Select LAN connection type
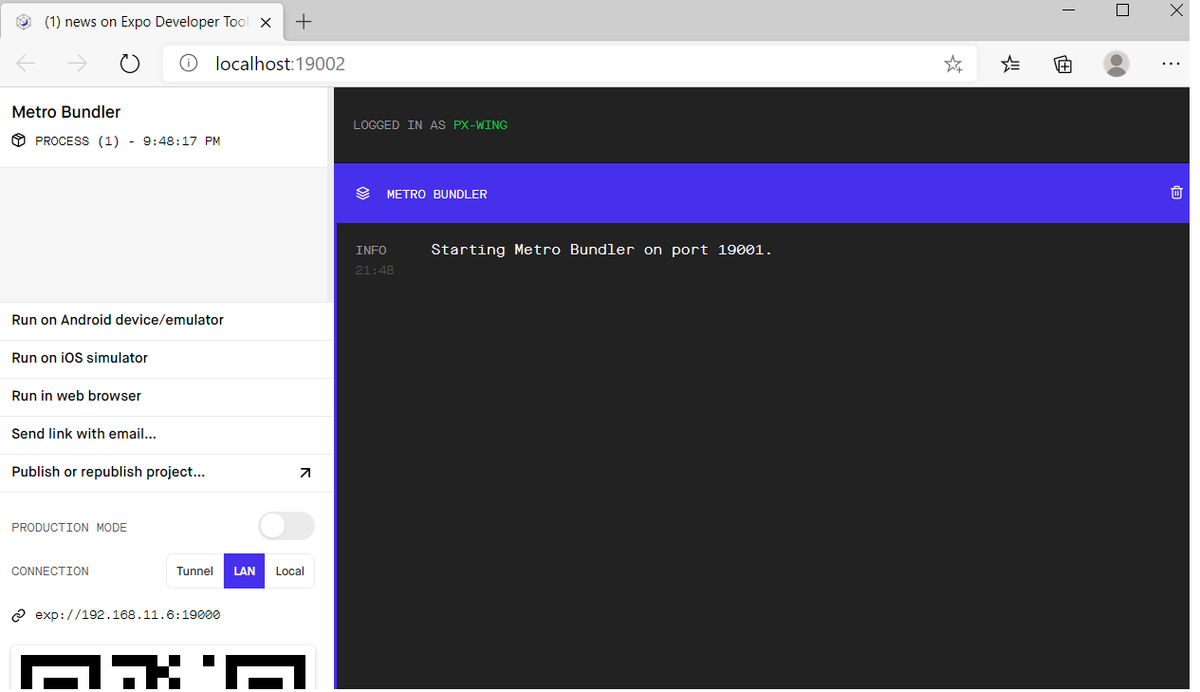The height and width of the screenshot is (692, 1200). point(244,571)
